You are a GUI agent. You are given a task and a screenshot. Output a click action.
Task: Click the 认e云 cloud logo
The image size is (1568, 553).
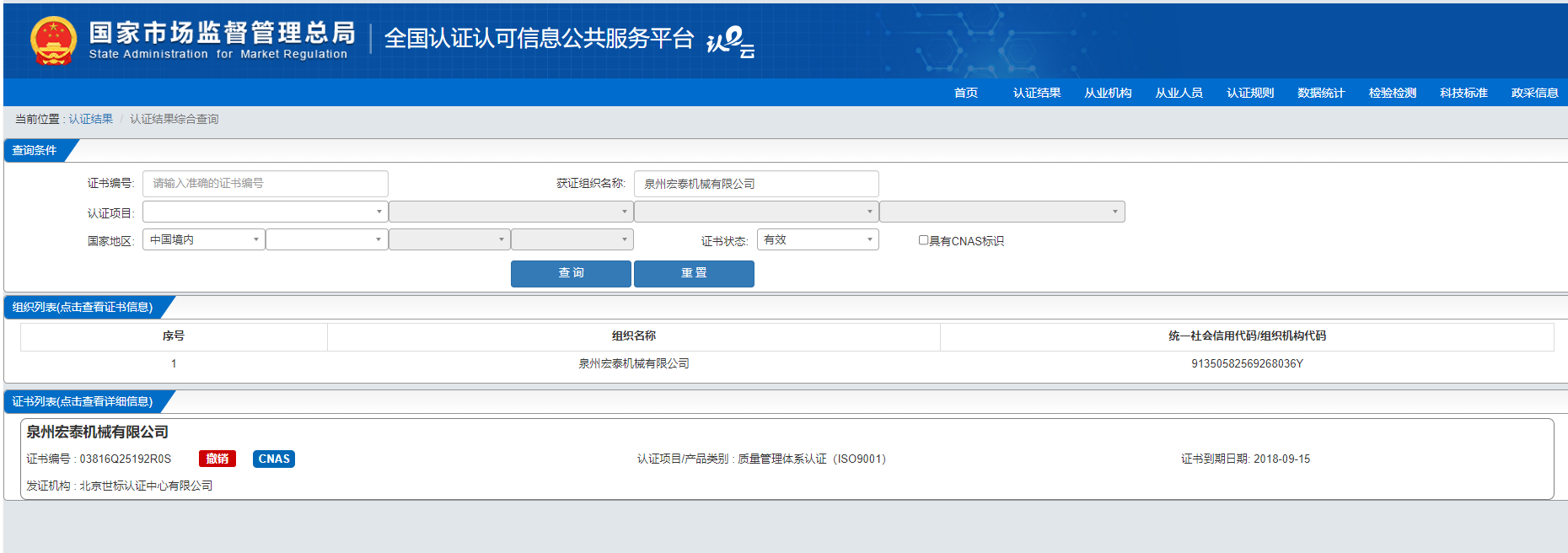click(x=730, y=42)
